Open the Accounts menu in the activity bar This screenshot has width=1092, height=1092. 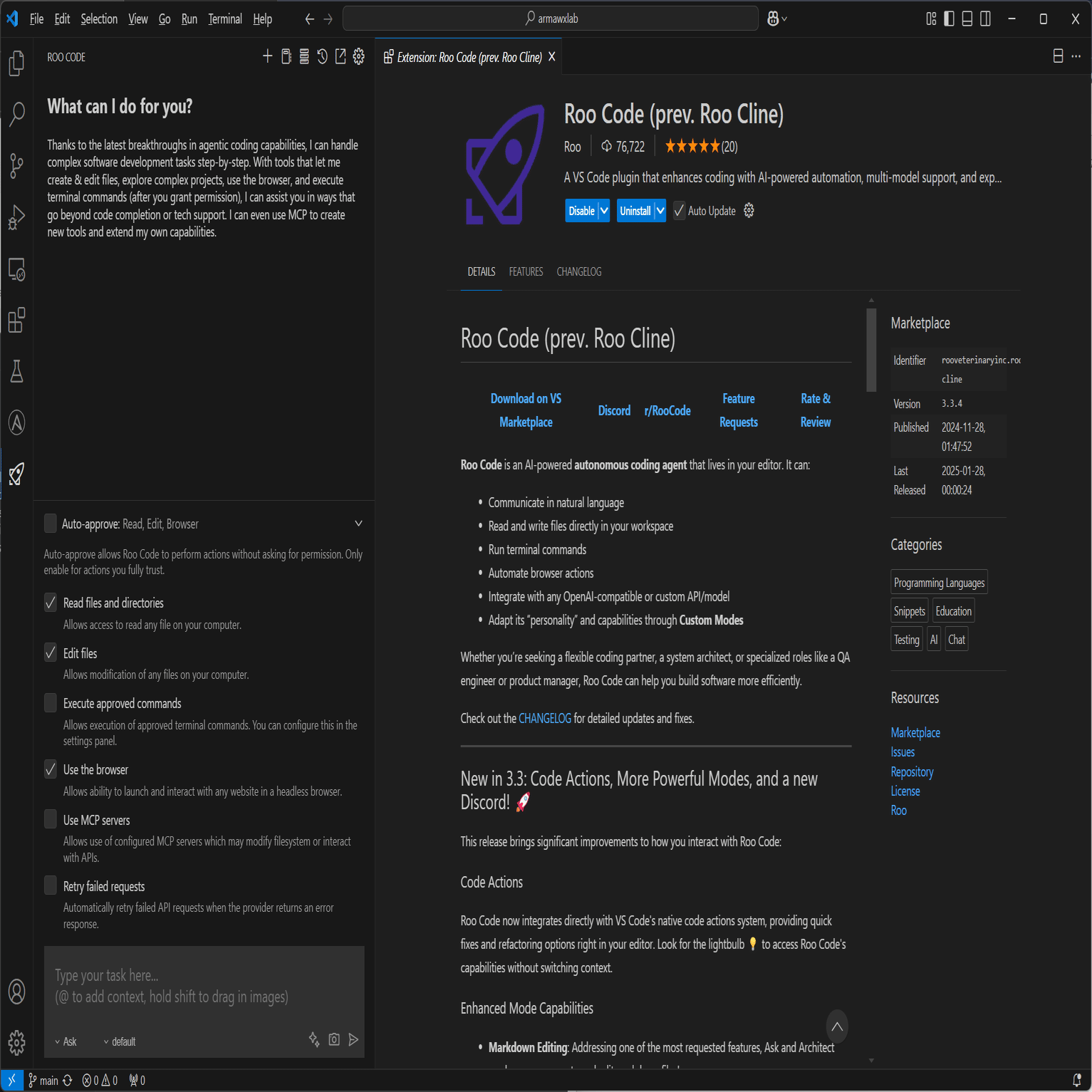16,992
